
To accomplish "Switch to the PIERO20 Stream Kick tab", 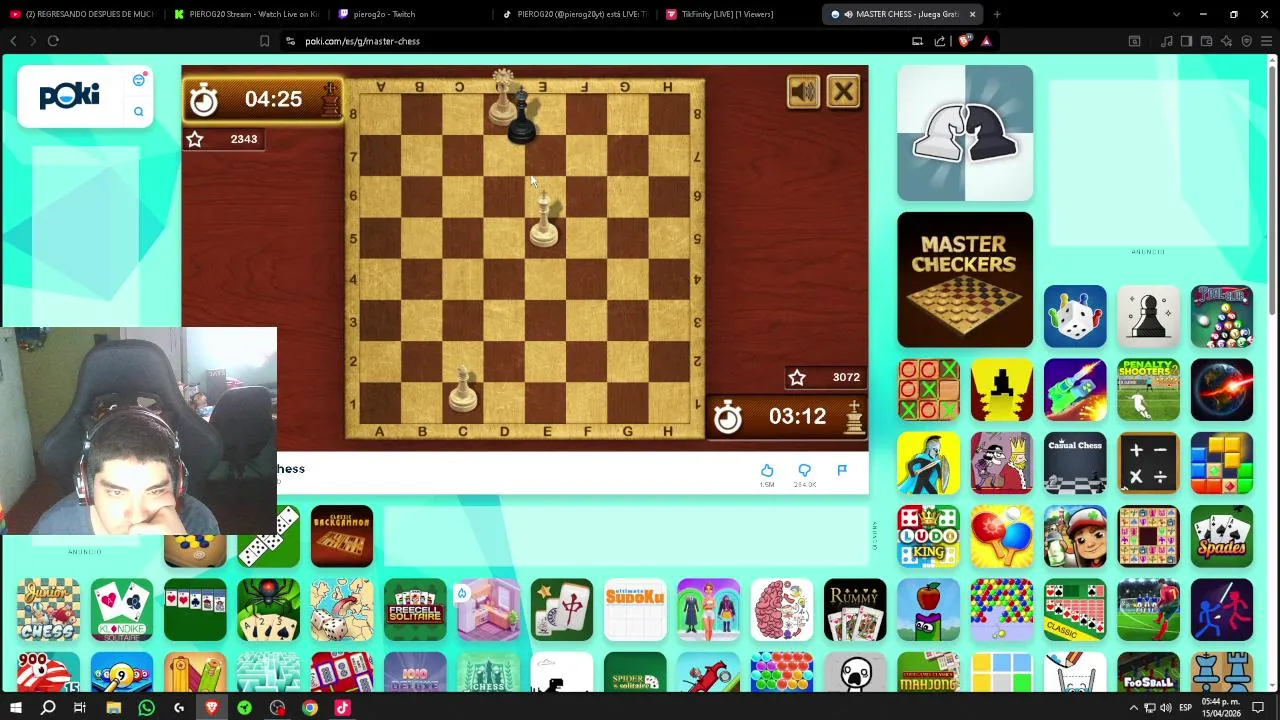I will (245, 14).
